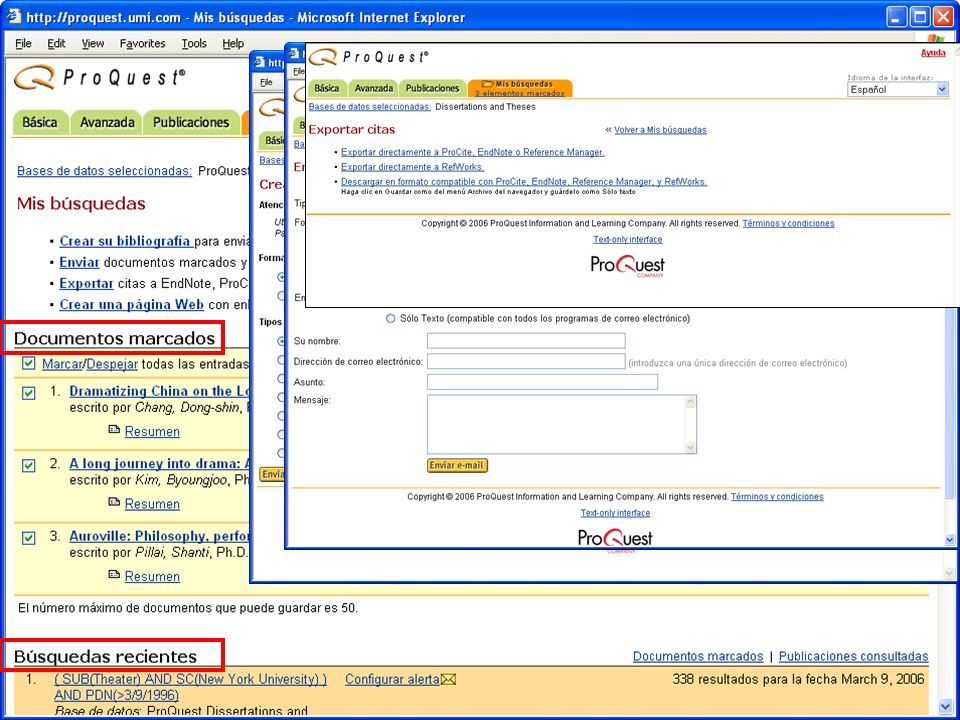Screen dimensions: 960x720
Task: Uncheck document 2 A long journey into drama checkbox
Action: [x=28, y=465]
